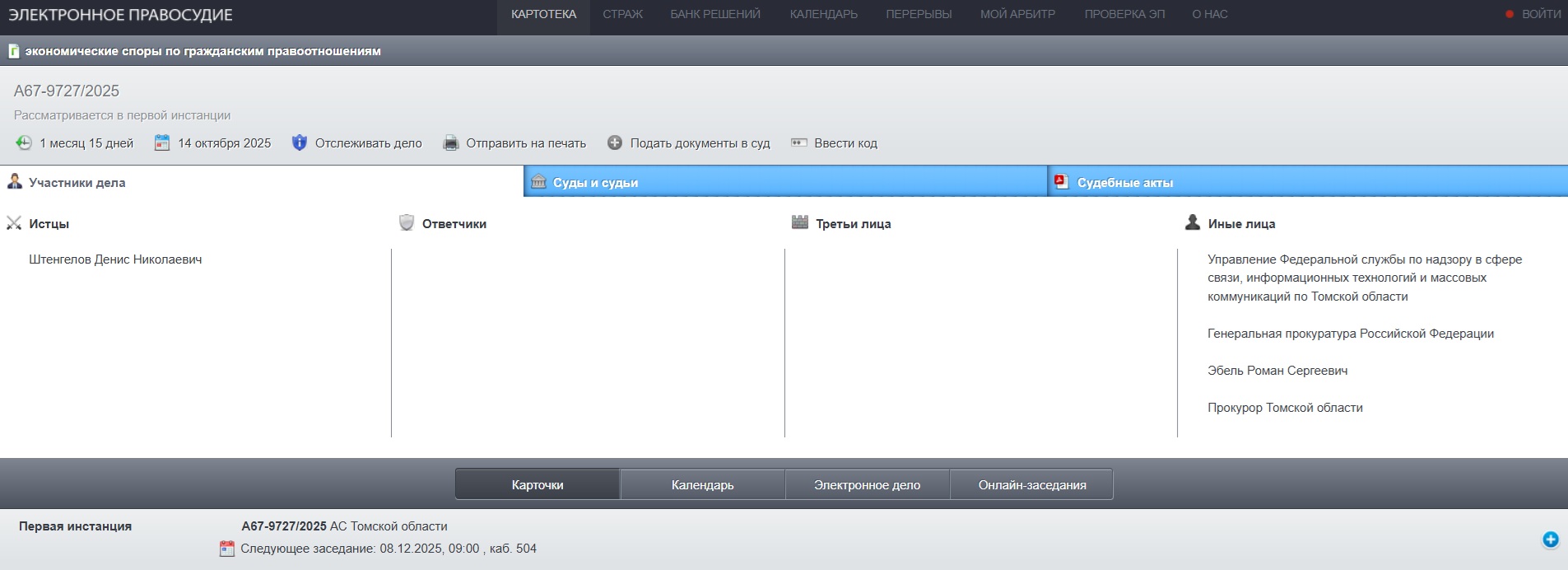This screenshot has height=570, width=1568.
Task: Click the plus icon for Подать документы в суд
Action: pos(615,142)
